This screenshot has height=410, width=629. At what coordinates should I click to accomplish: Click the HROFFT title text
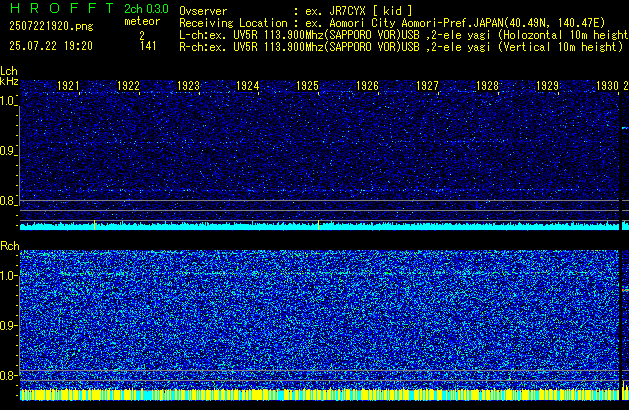(62, 8)
